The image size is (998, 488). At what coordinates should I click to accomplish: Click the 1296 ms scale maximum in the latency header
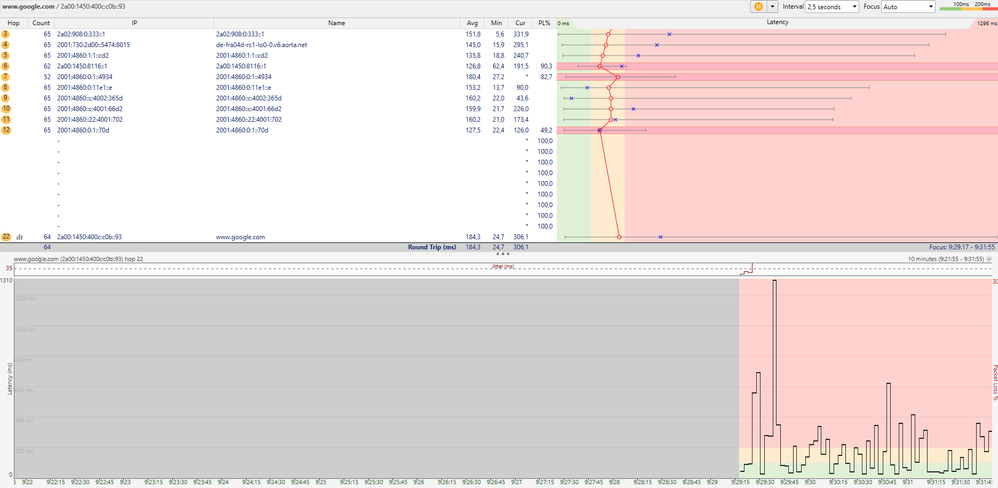point(985,23)
